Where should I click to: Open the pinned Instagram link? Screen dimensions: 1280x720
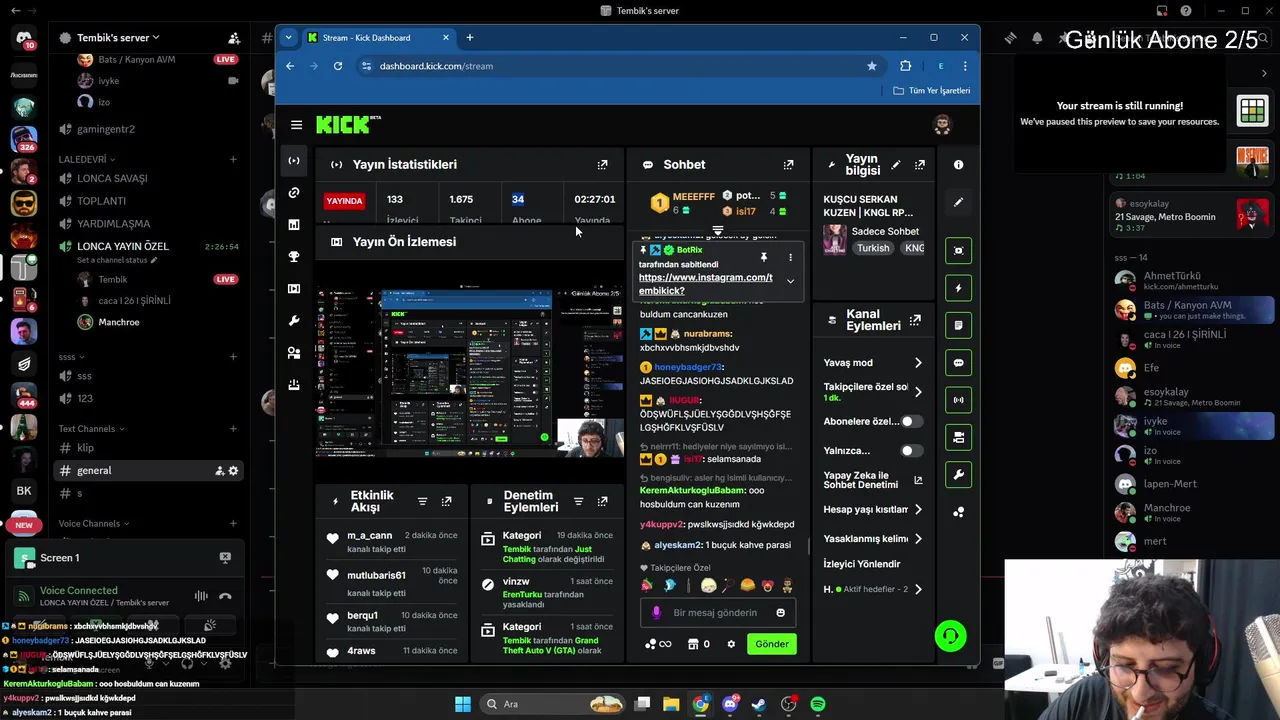705,284
